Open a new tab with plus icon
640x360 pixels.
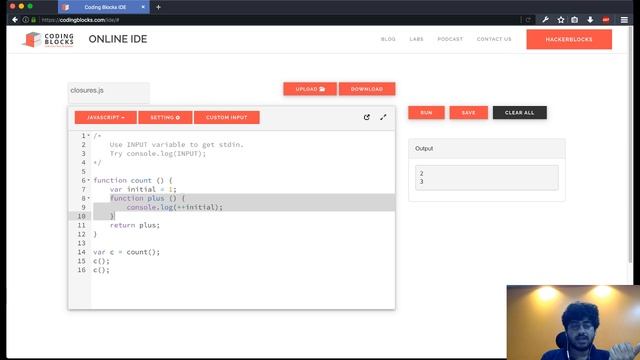coord(158,7)
